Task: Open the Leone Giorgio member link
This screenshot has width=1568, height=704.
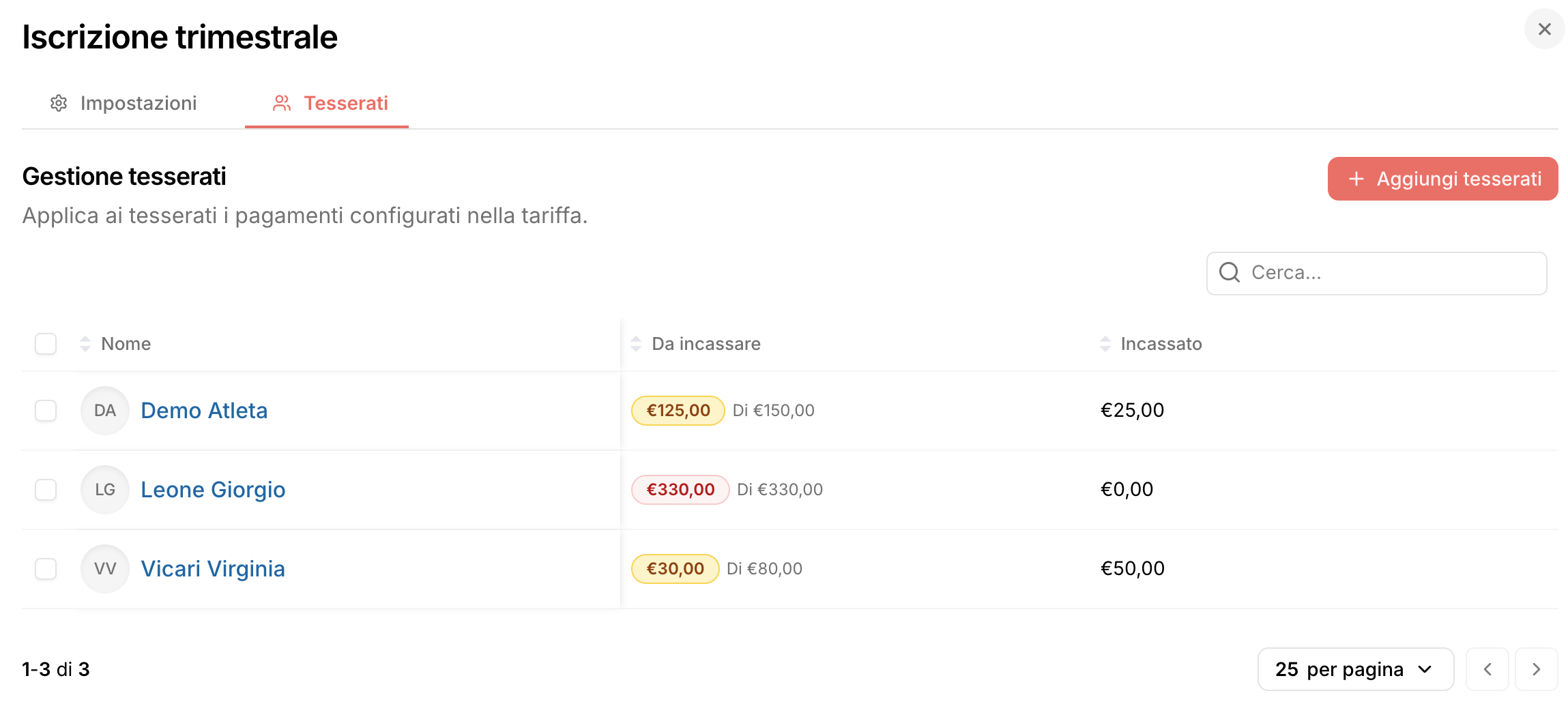Action: point(213,490)
